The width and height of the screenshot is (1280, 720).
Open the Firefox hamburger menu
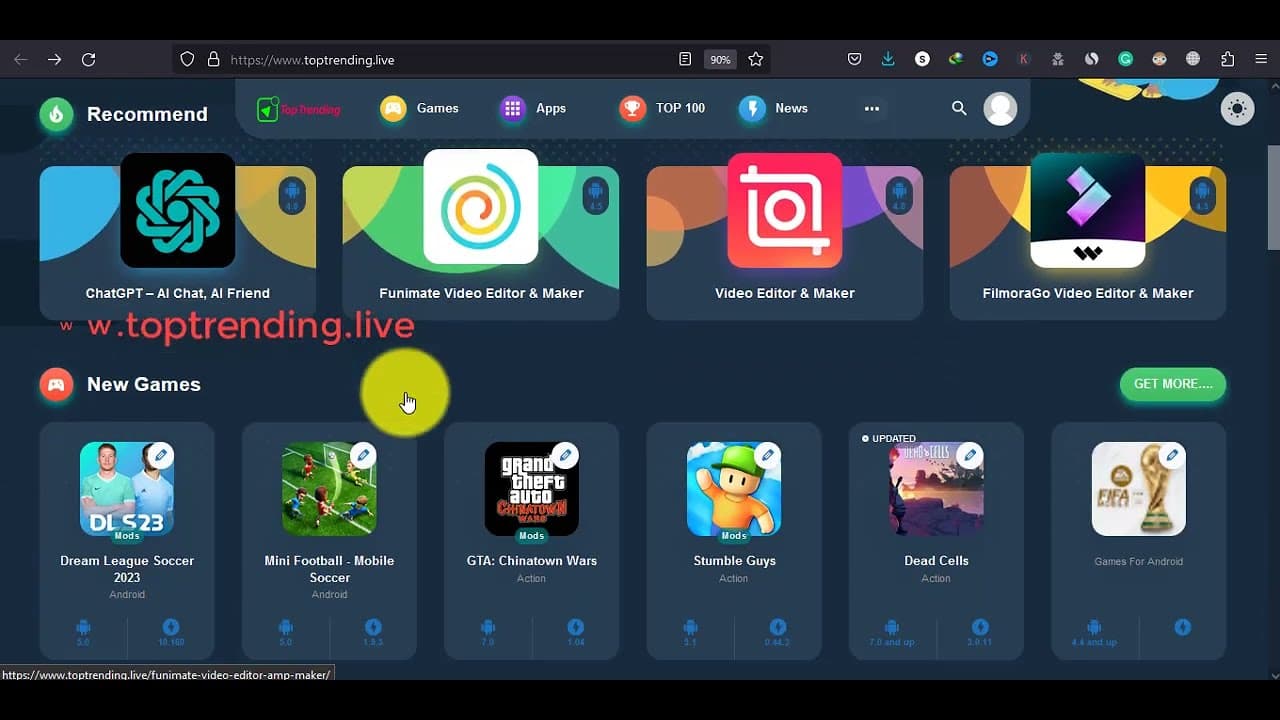(x=1261, y=60)
